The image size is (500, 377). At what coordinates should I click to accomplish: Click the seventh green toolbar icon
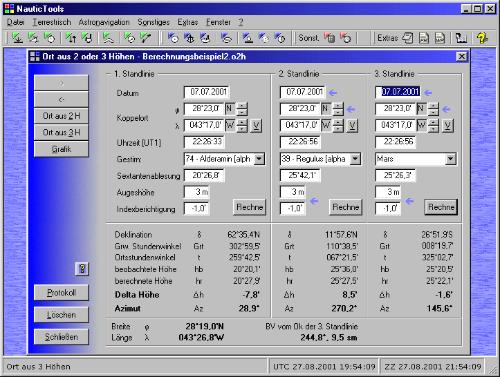(129, 38)
